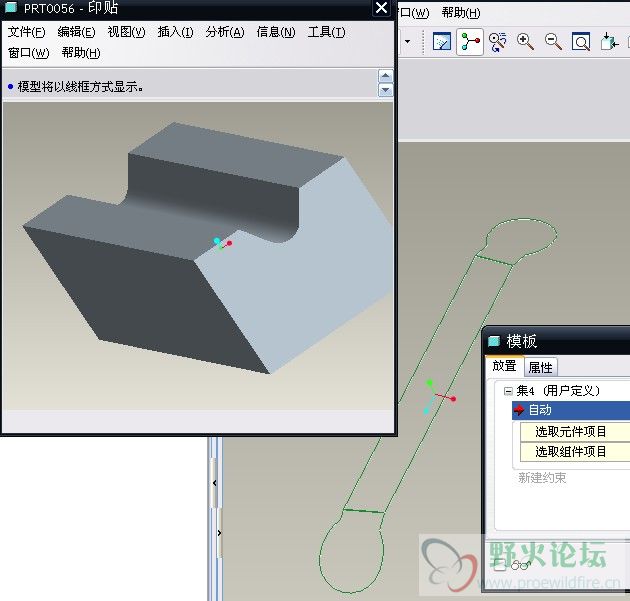Click the 模板 dialog title icon
The image size is (630, 601).
494,341
